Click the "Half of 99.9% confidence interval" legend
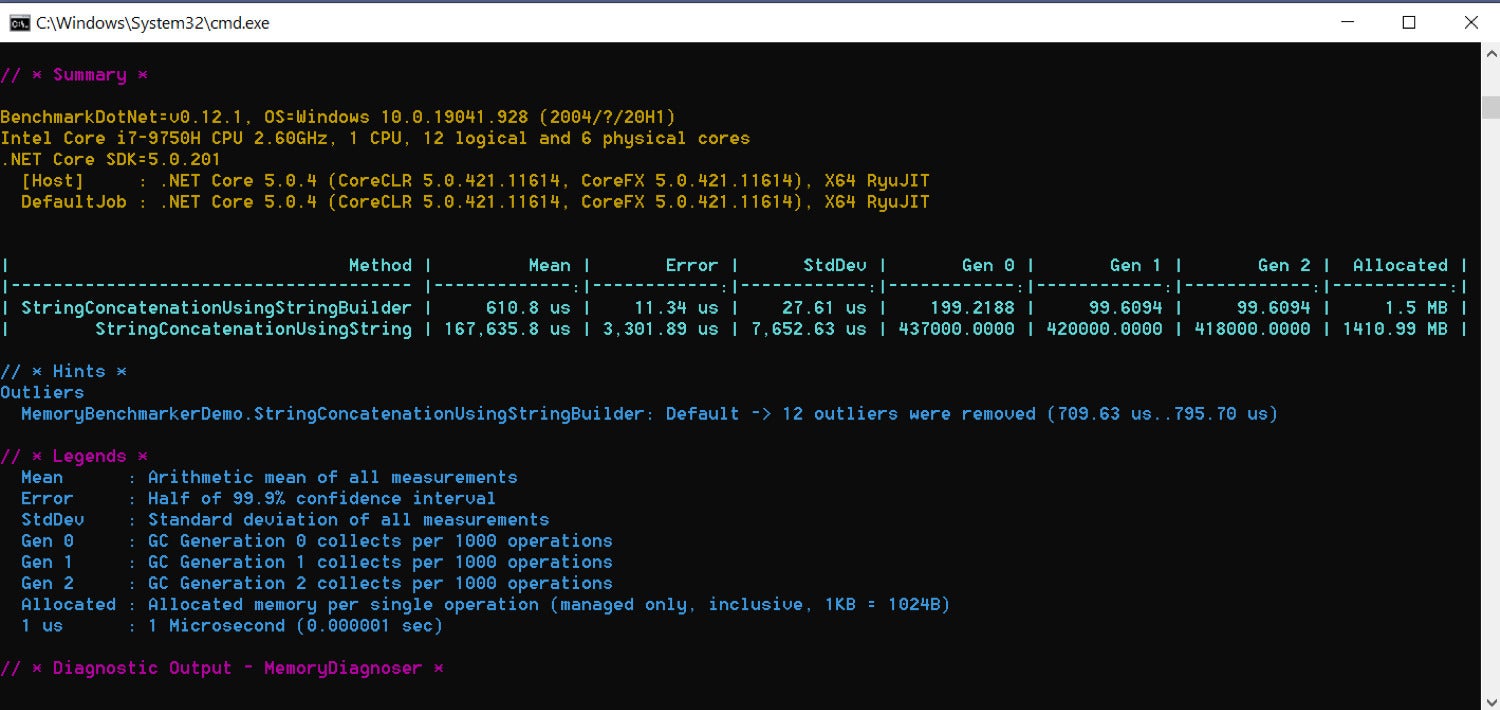 pyautogui.click(x=322, y=498)
